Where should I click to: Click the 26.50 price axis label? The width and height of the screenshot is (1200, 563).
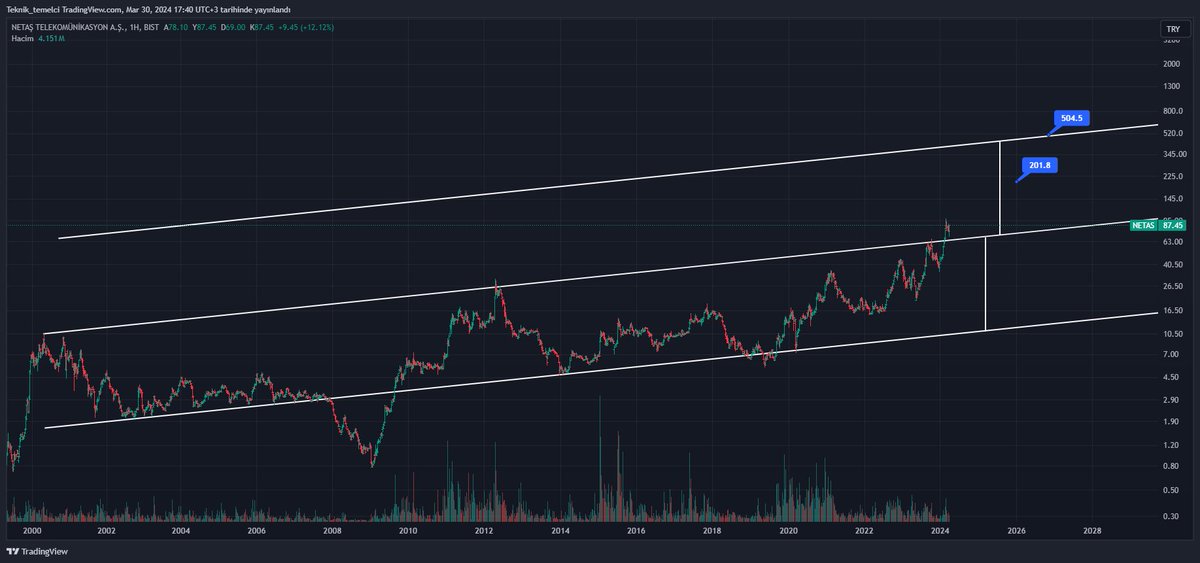click(x=1174, y=287)
